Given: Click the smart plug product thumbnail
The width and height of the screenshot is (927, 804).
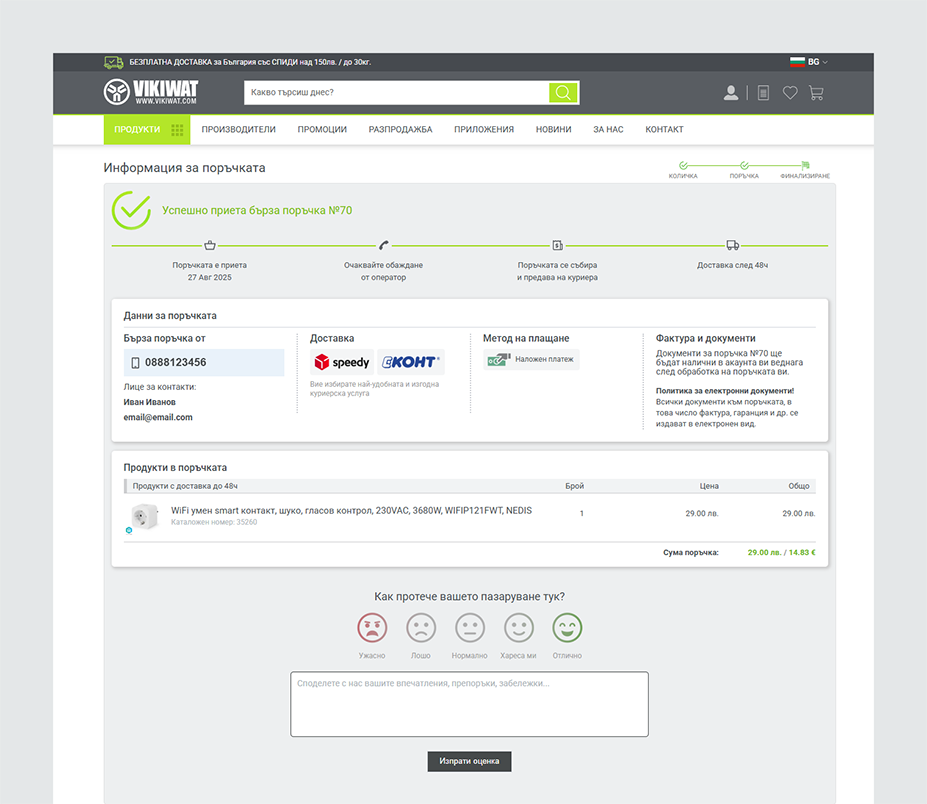Looking at the screenshot, I should pyautogui.click(x=144, y=517).
